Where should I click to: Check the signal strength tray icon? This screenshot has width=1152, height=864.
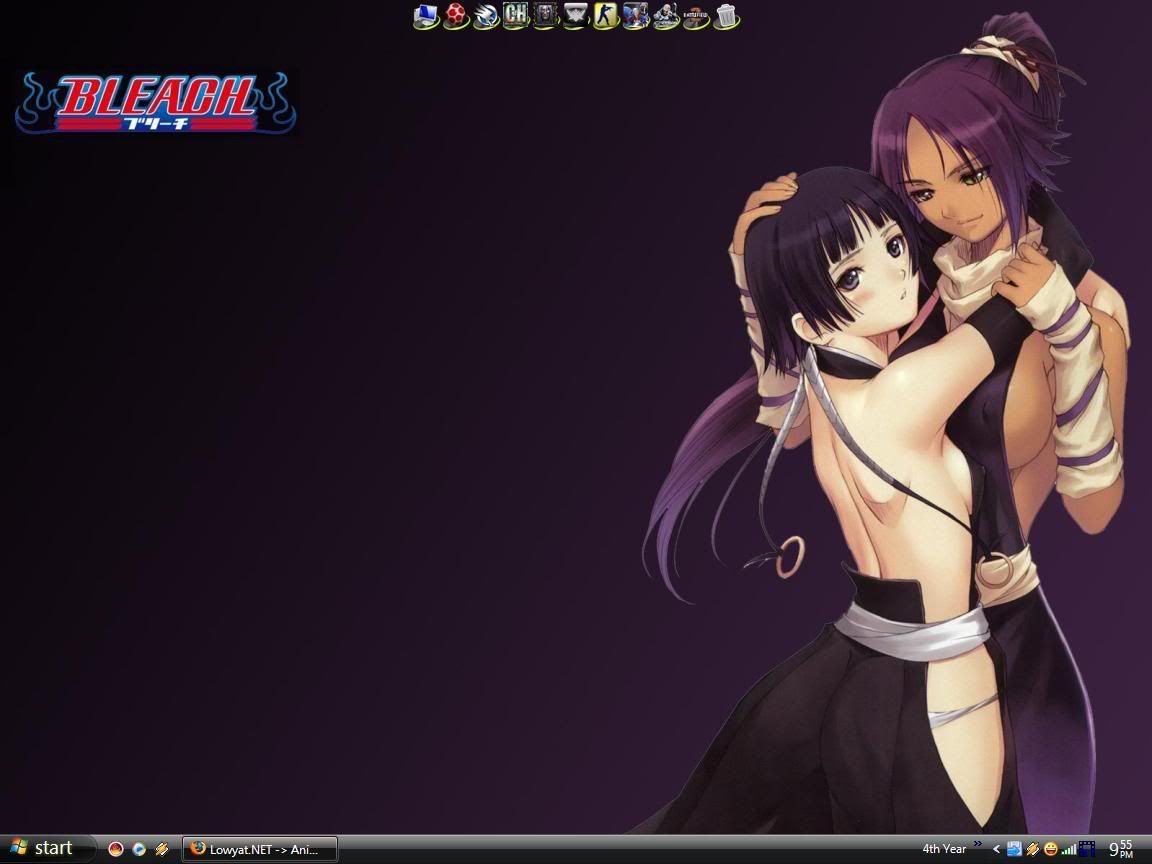coord(1069,849)
